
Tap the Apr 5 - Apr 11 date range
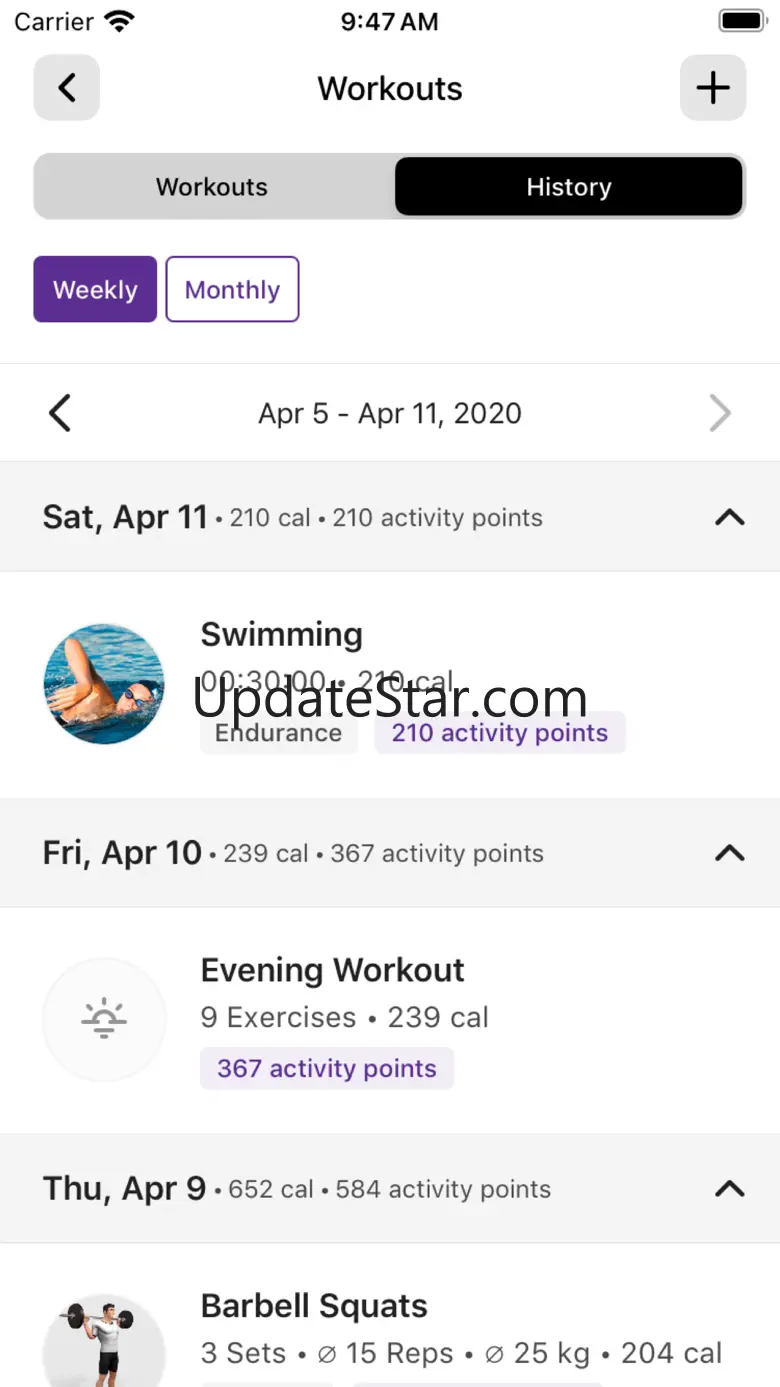[390, 413]
